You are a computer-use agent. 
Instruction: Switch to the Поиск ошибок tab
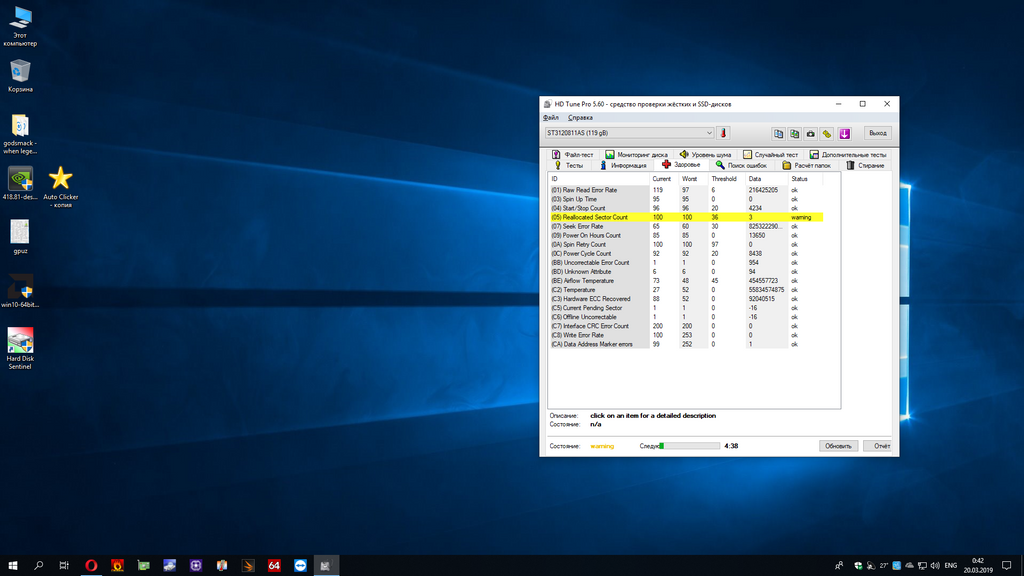coord(741,165)
